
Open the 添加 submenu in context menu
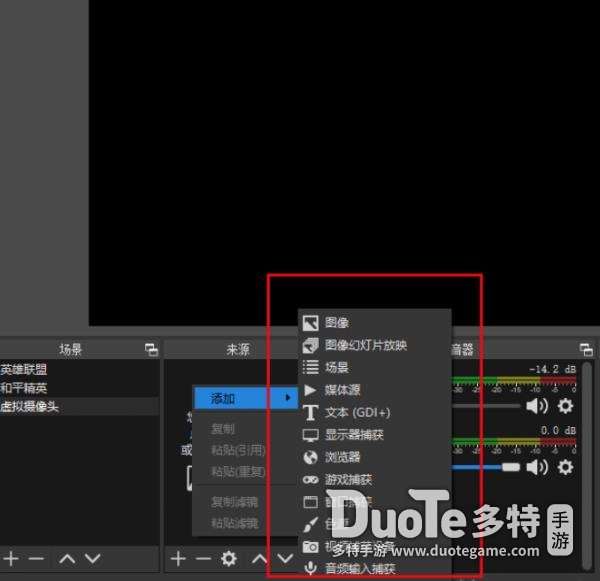pyautogui.click(x=246, y=398)
